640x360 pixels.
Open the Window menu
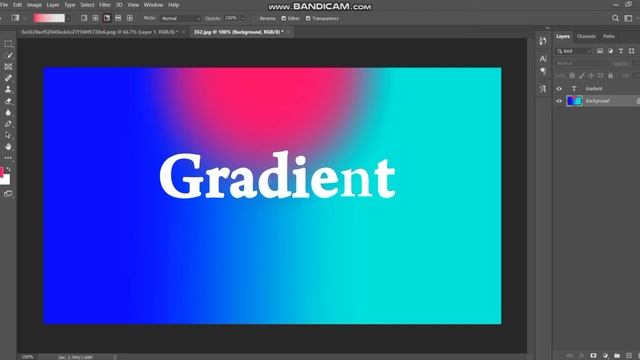[153, 5]
